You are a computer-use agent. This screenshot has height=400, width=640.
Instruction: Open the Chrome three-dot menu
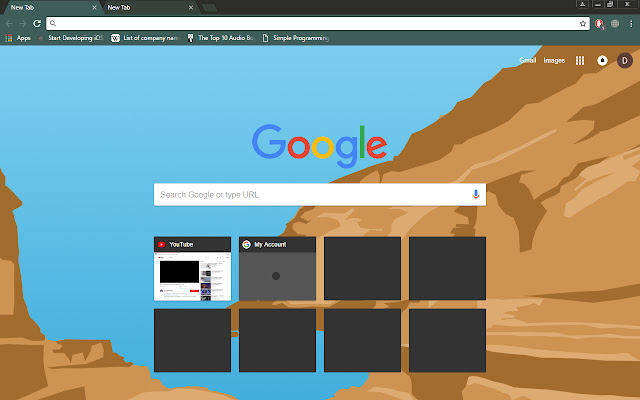[631, 24]
